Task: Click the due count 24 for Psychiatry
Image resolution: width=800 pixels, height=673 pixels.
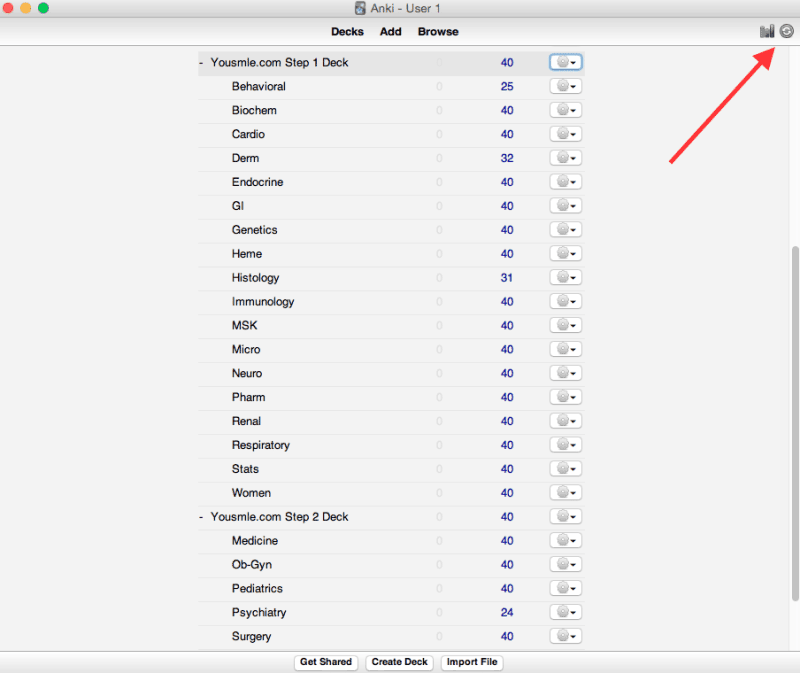Action: tap(507, 612)
